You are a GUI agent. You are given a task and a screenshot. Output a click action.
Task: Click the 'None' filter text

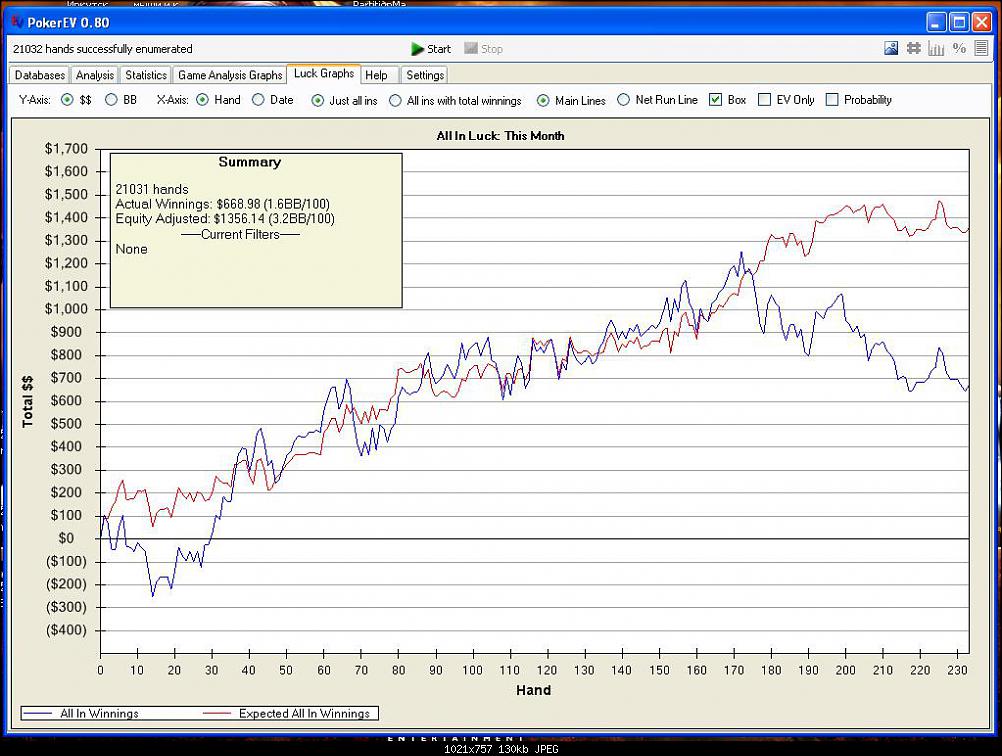tap(131, 249)
